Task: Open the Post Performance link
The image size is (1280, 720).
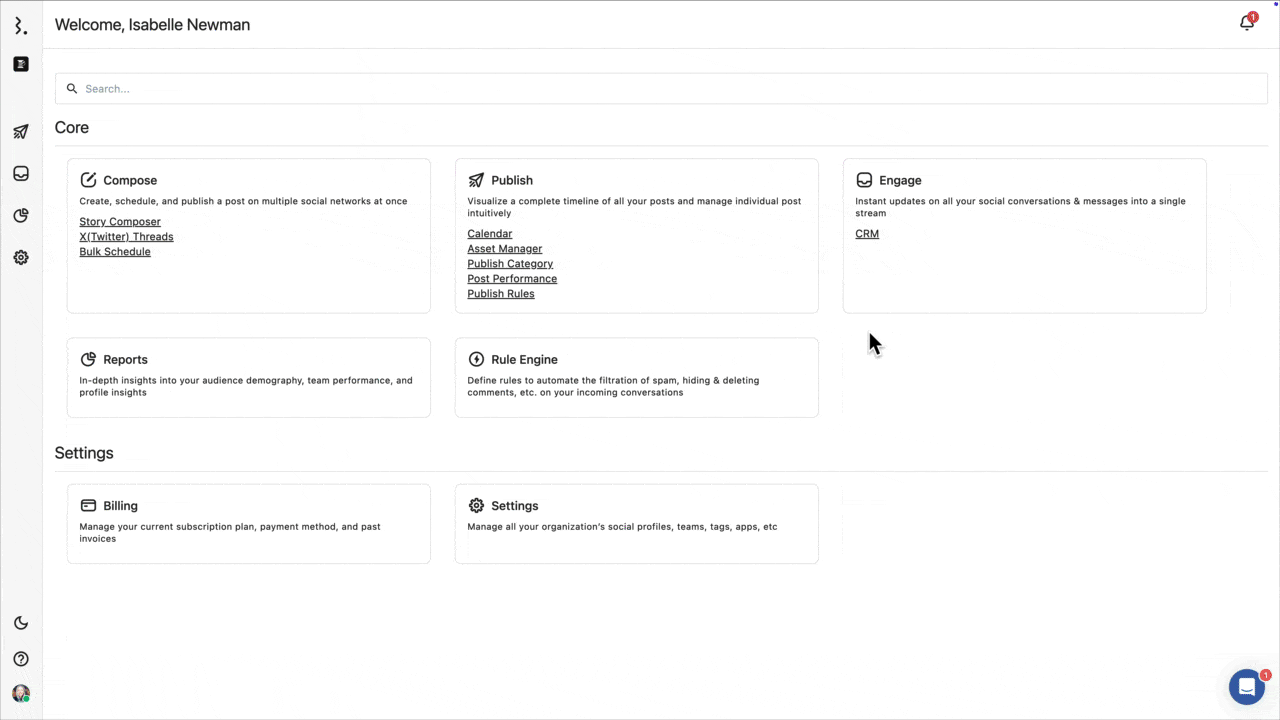Action: (512, 279)
